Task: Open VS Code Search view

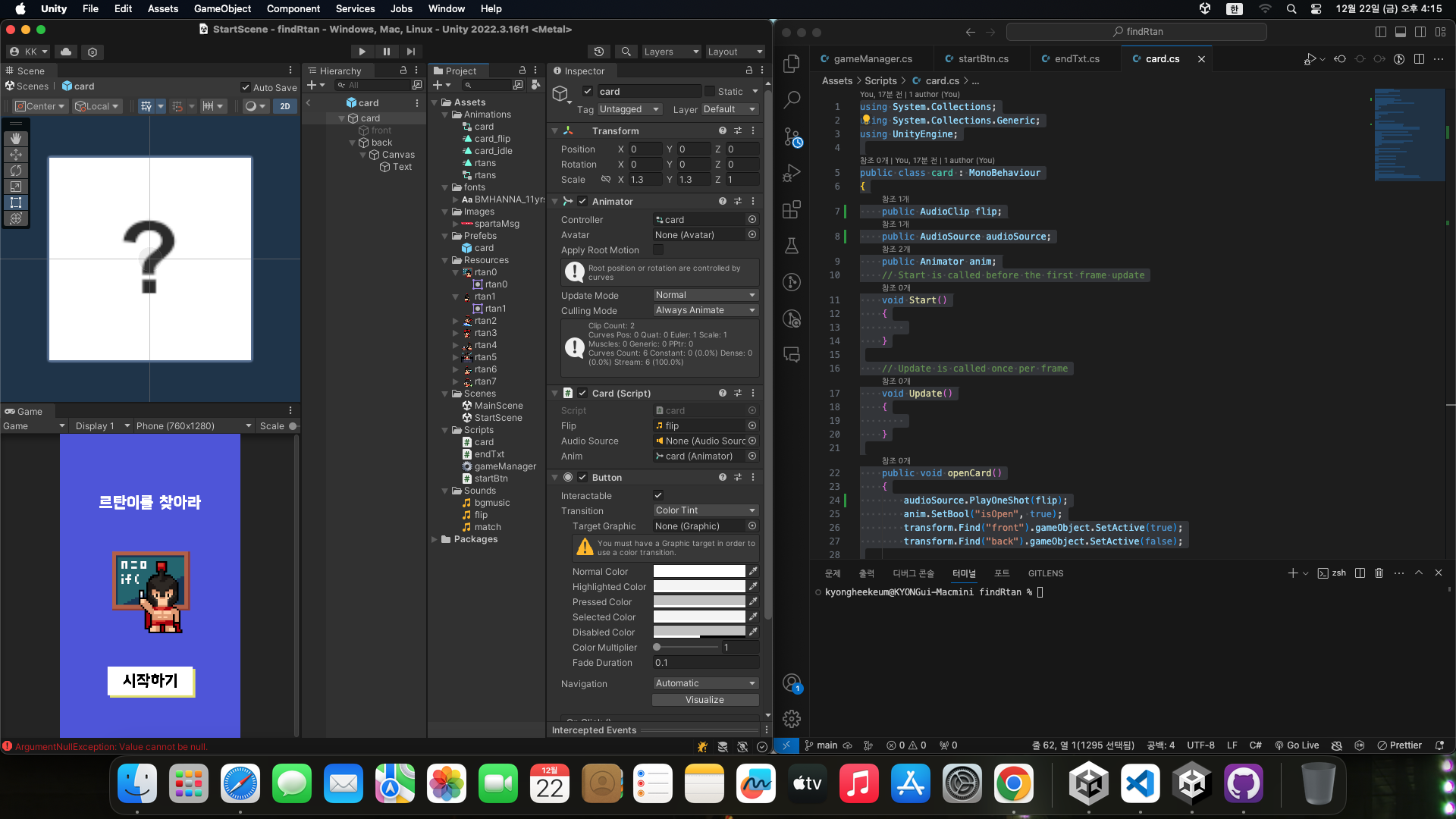Action: pos(792,99)
